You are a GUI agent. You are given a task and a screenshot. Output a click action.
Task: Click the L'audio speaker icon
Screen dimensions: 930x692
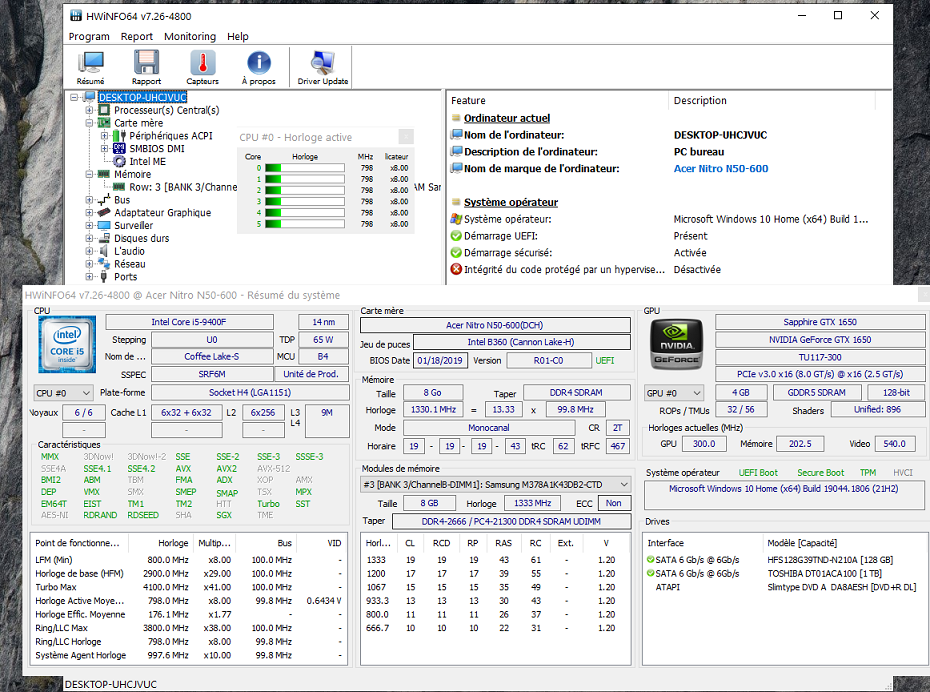[x=104, y=251]
